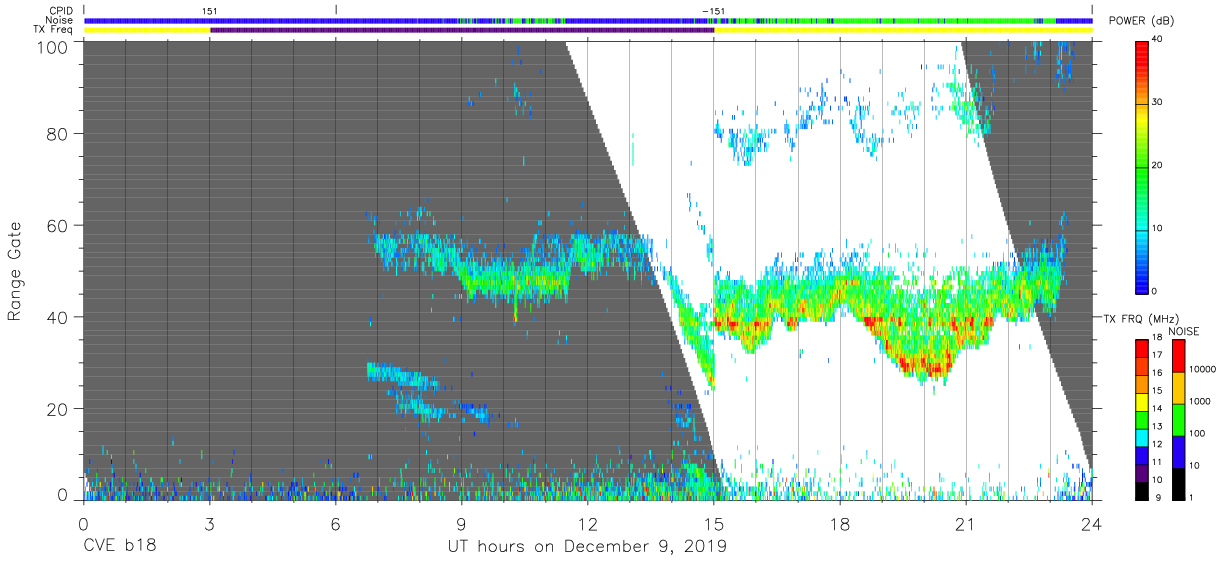The width and height of the screenshot is (1228, 567).
Task: Click the 'NOISE' legend title
Action: [1185, 331]
